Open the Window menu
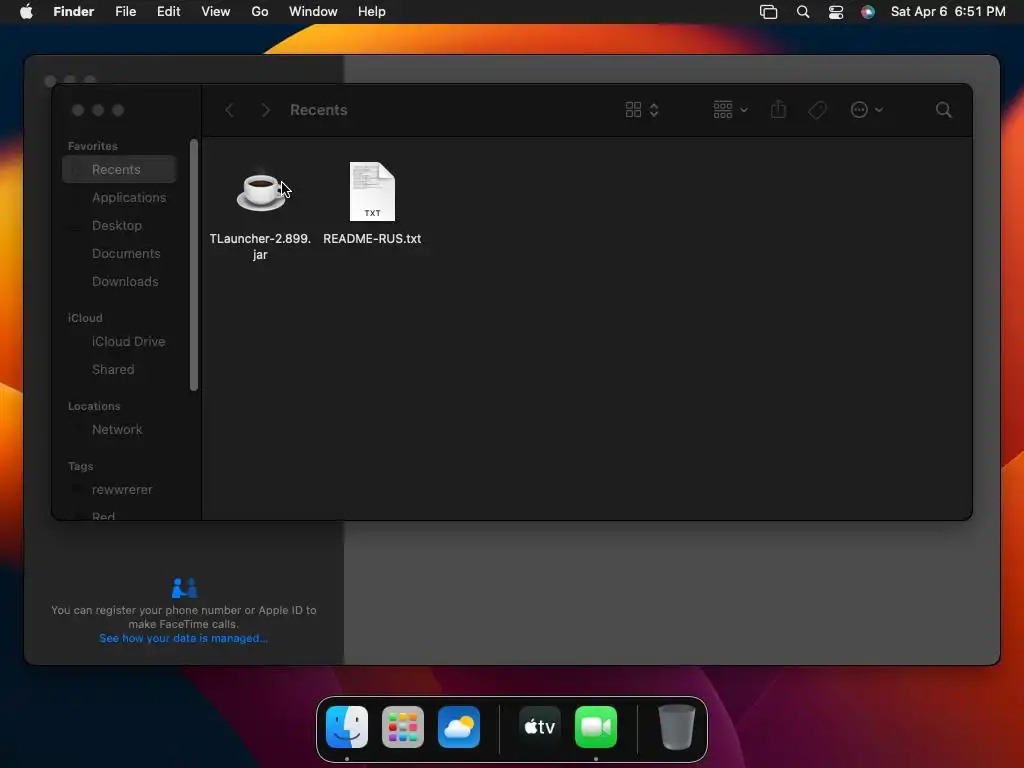Screen dimensions: 1024x768 [313, 12]
